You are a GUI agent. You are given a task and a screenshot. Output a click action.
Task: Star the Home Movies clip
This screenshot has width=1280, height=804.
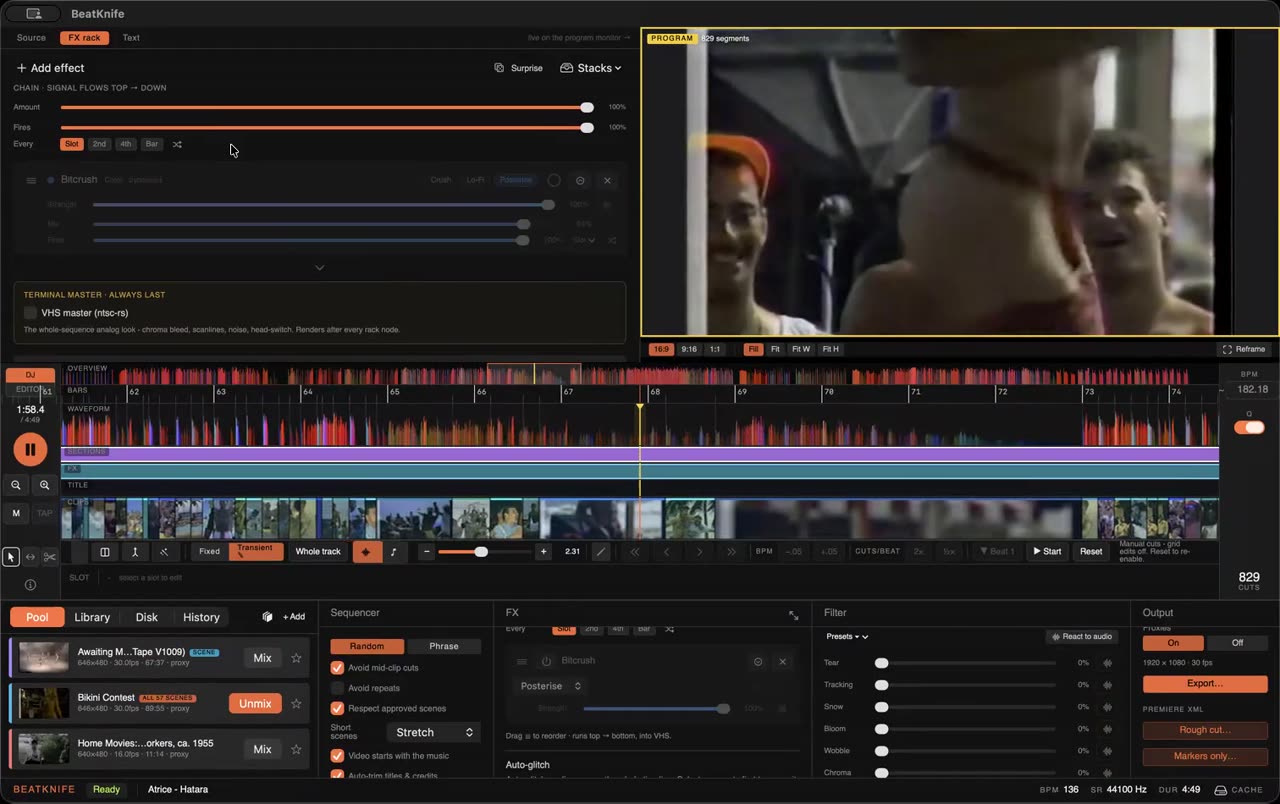296,749
